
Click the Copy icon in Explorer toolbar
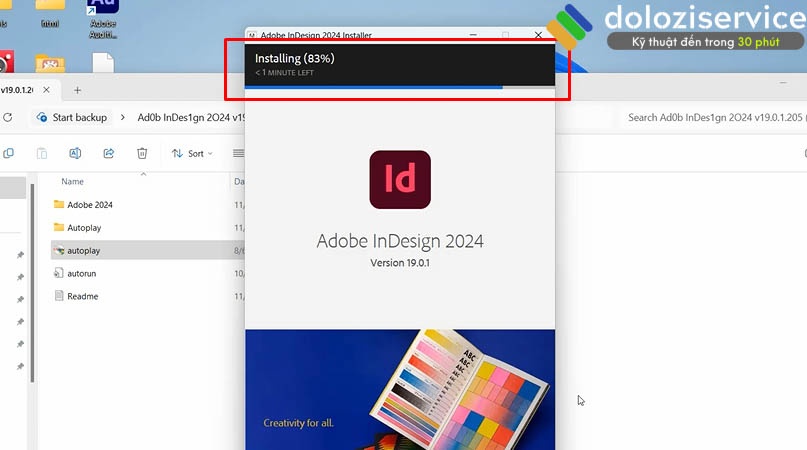tap(9, 153)
